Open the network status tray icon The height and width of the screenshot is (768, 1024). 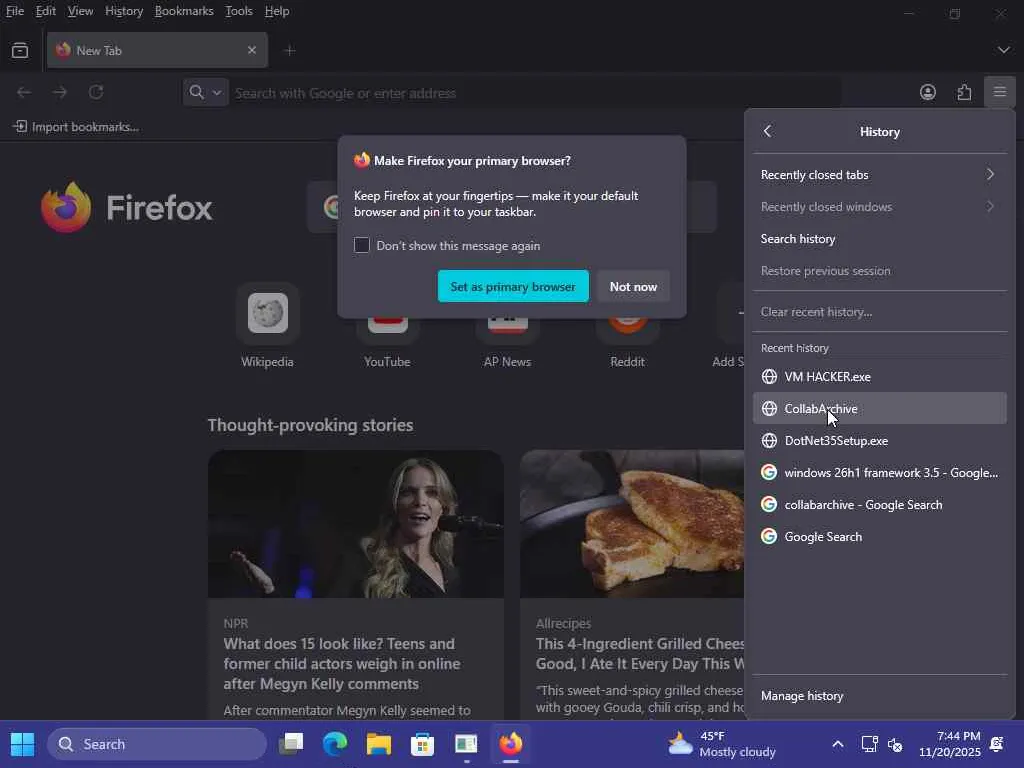[869, 744]
